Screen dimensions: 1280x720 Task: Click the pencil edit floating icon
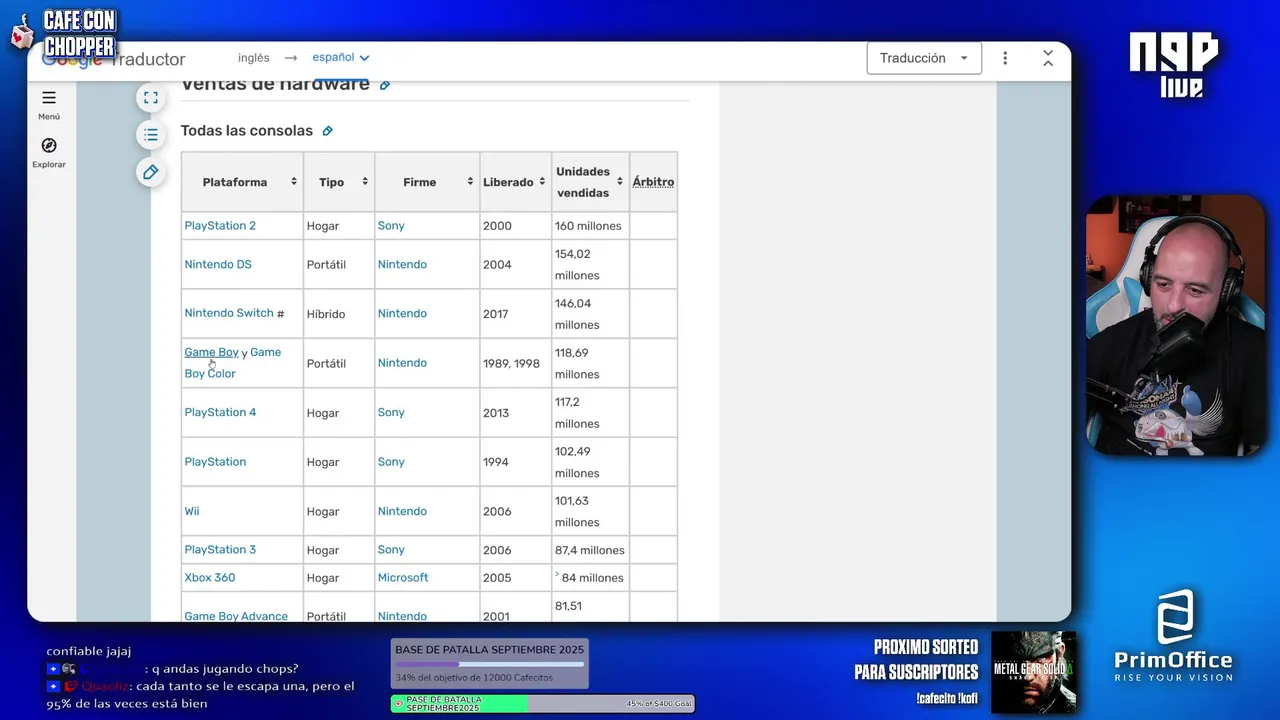click(x=151, y=172)
